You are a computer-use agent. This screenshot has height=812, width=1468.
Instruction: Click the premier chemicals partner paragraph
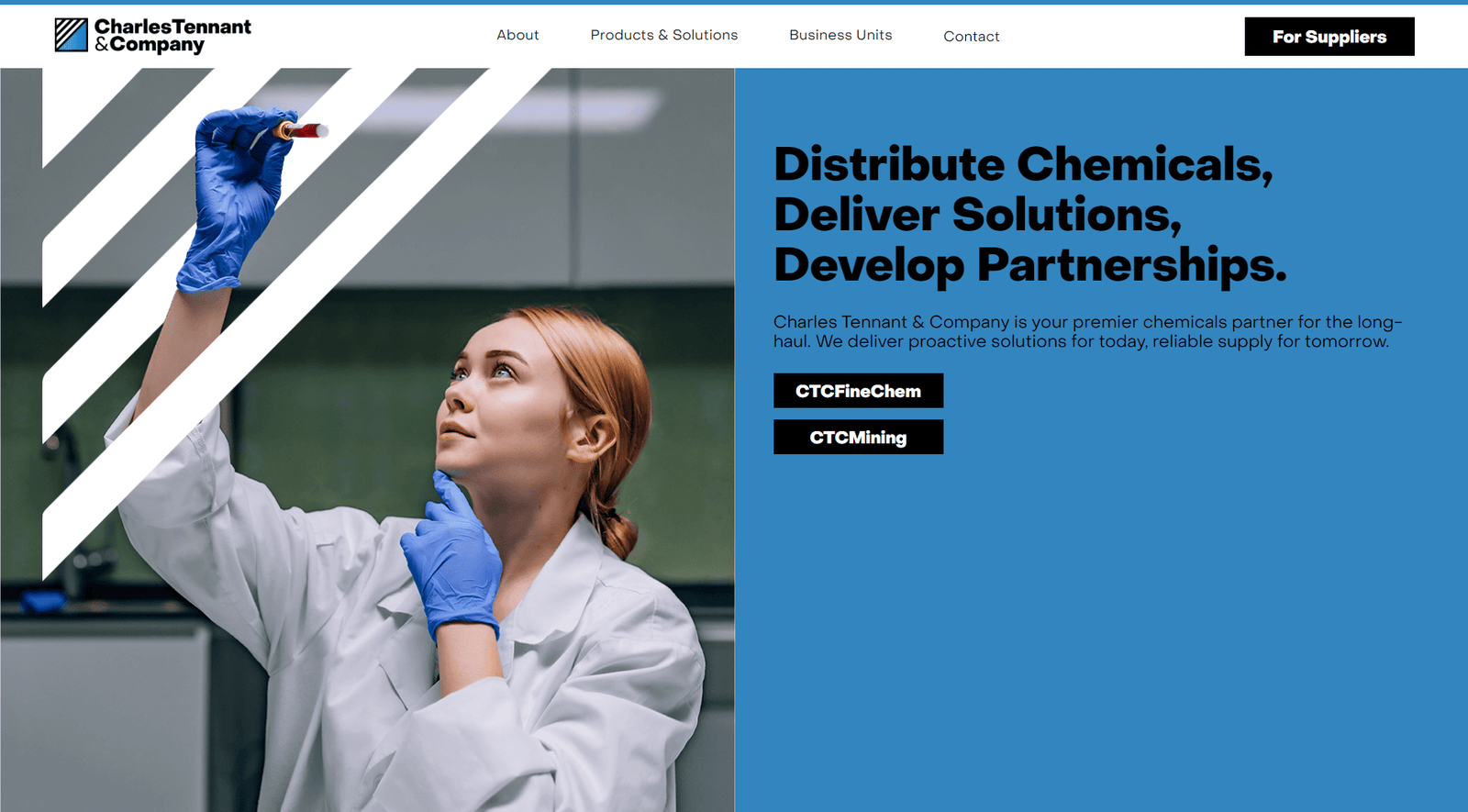(1087, 331)
